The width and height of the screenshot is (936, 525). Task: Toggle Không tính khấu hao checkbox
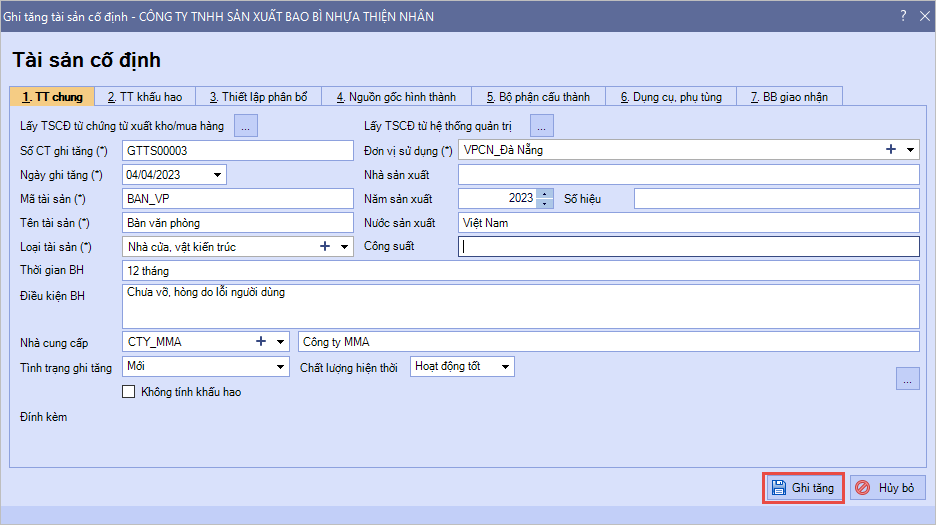tap(128, 392)
